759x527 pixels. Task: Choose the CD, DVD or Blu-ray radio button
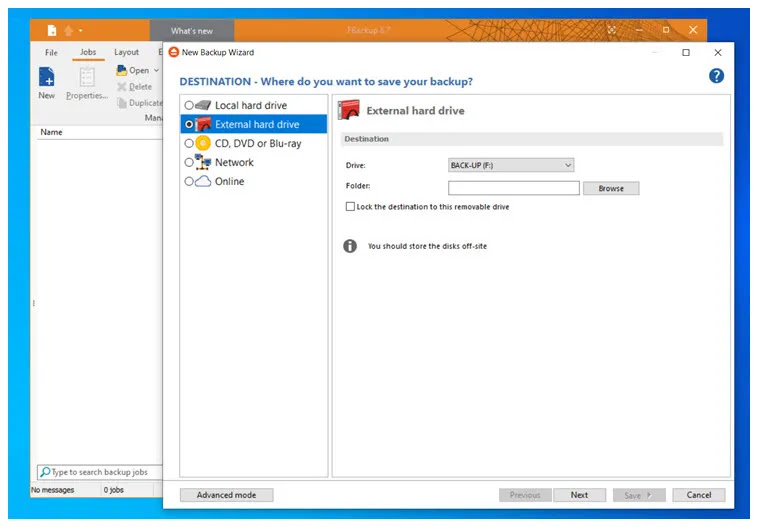[189, 143]
